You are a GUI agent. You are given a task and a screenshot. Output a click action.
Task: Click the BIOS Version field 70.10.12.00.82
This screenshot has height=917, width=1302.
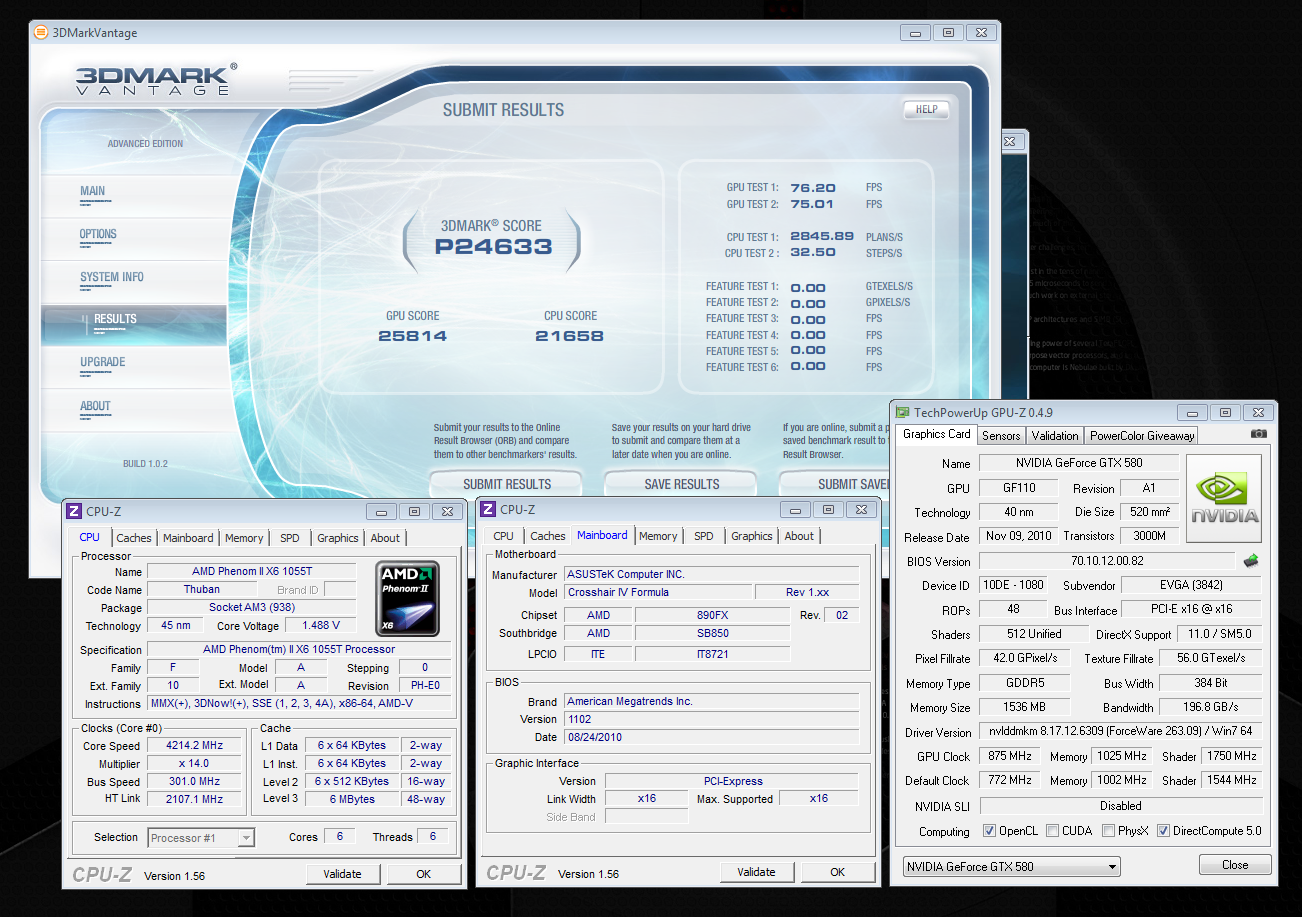(1107, 562)
